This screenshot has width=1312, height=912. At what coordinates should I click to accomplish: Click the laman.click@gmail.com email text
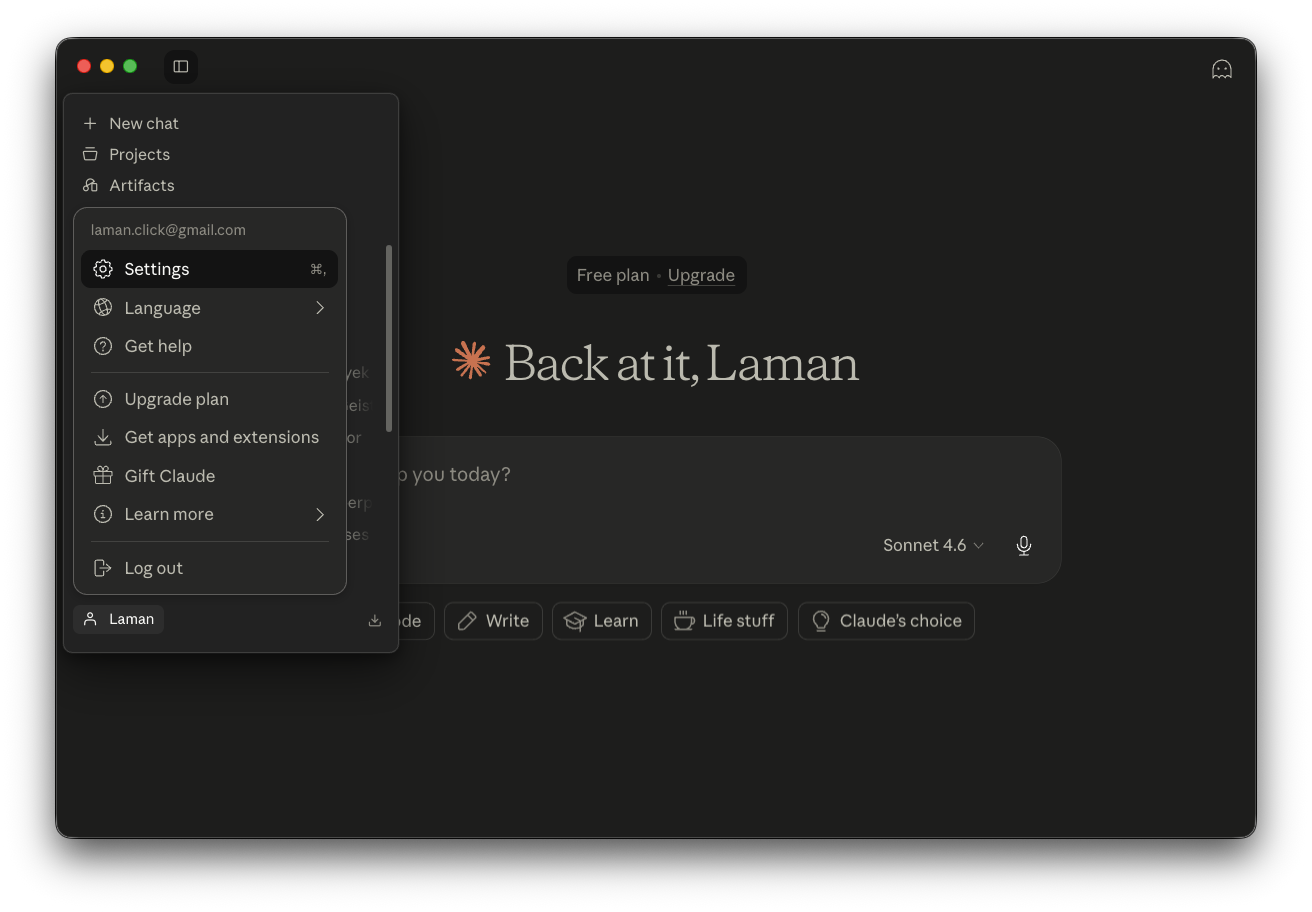[x=168, y=230]
